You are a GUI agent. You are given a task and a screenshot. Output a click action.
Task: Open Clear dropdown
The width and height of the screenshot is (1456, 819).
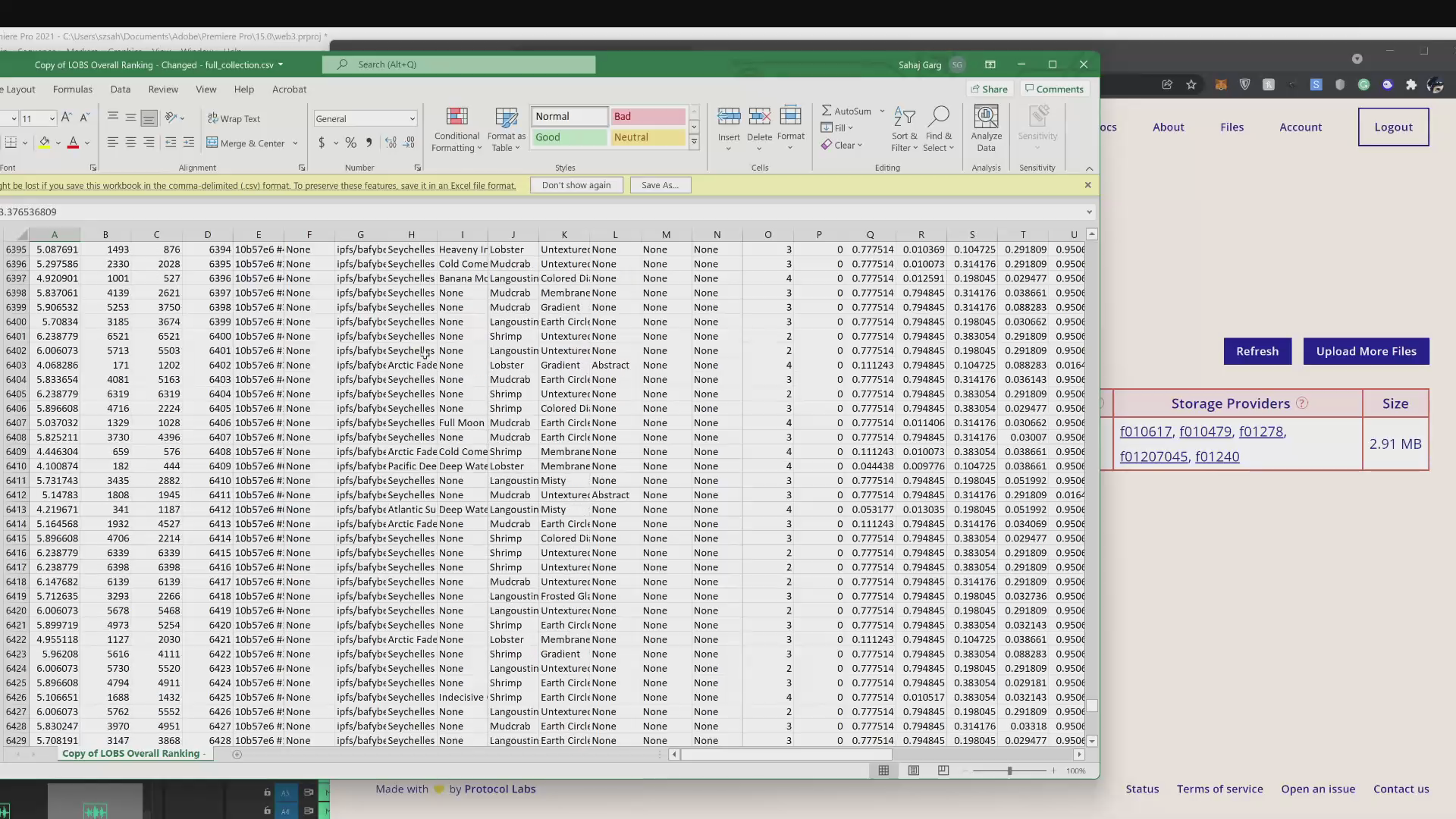click(842, 145)
